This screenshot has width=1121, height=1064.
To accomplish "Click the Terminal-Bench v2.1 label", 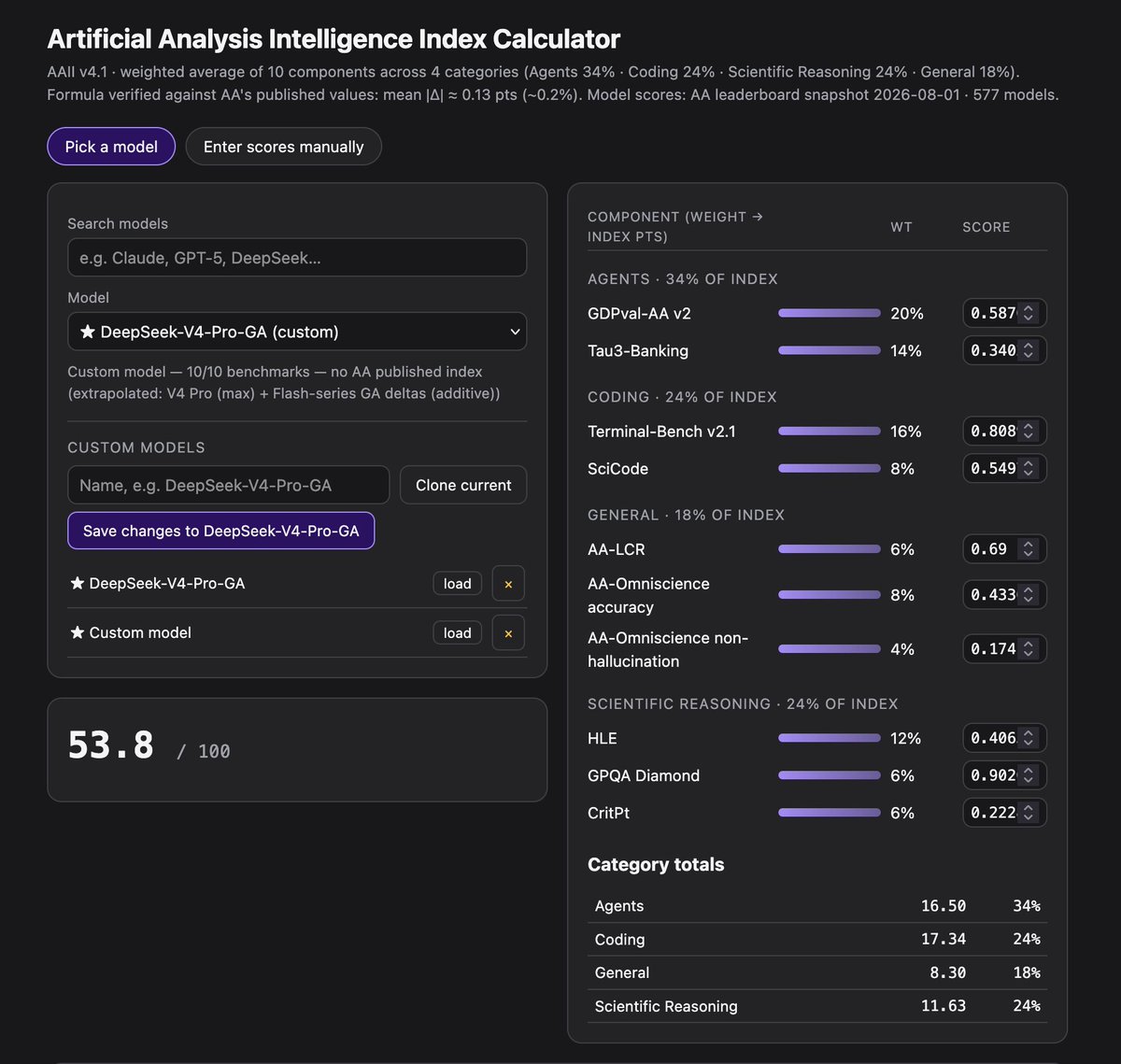I will (661, 431).
